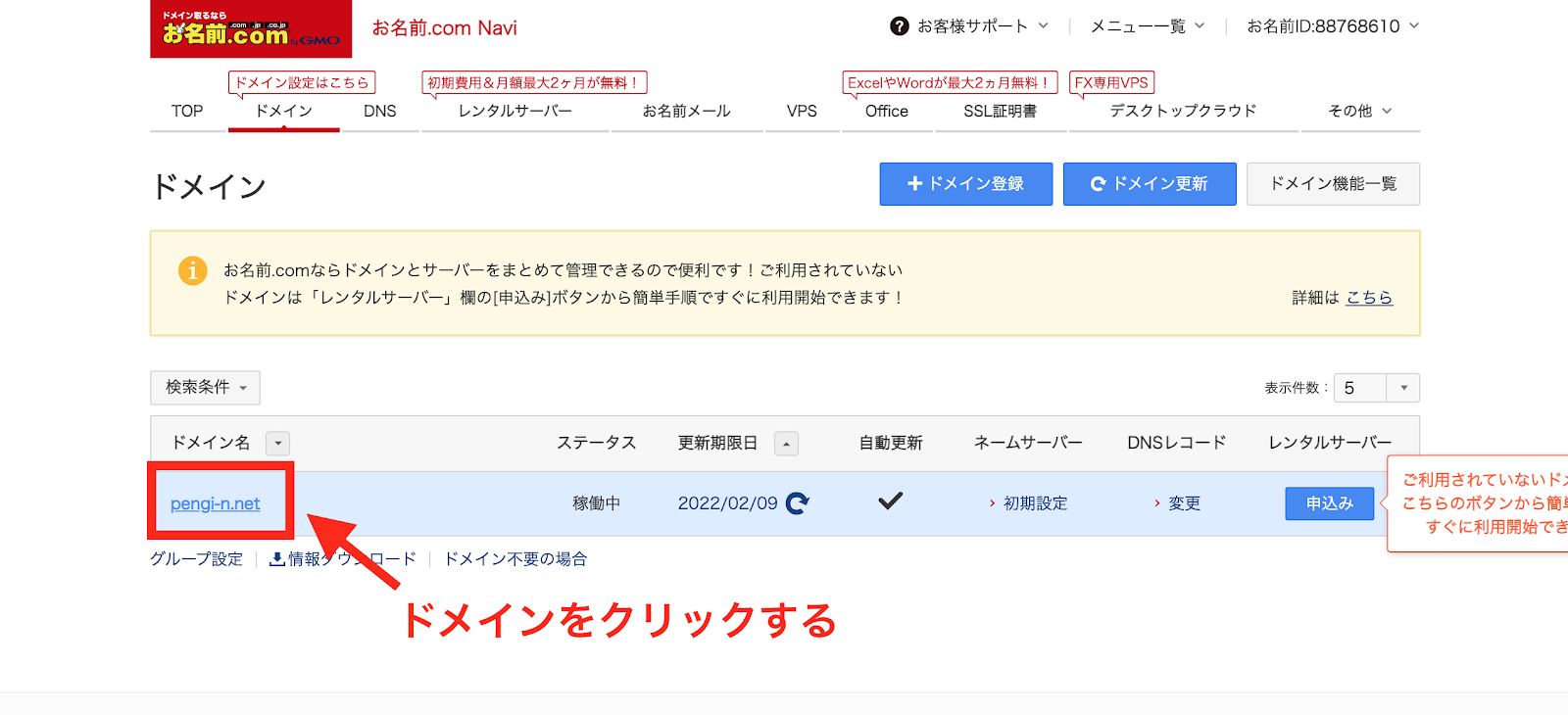Click the ドメイン設定はこちら promo badge
Screen dimensions: 1568x715
302,83
